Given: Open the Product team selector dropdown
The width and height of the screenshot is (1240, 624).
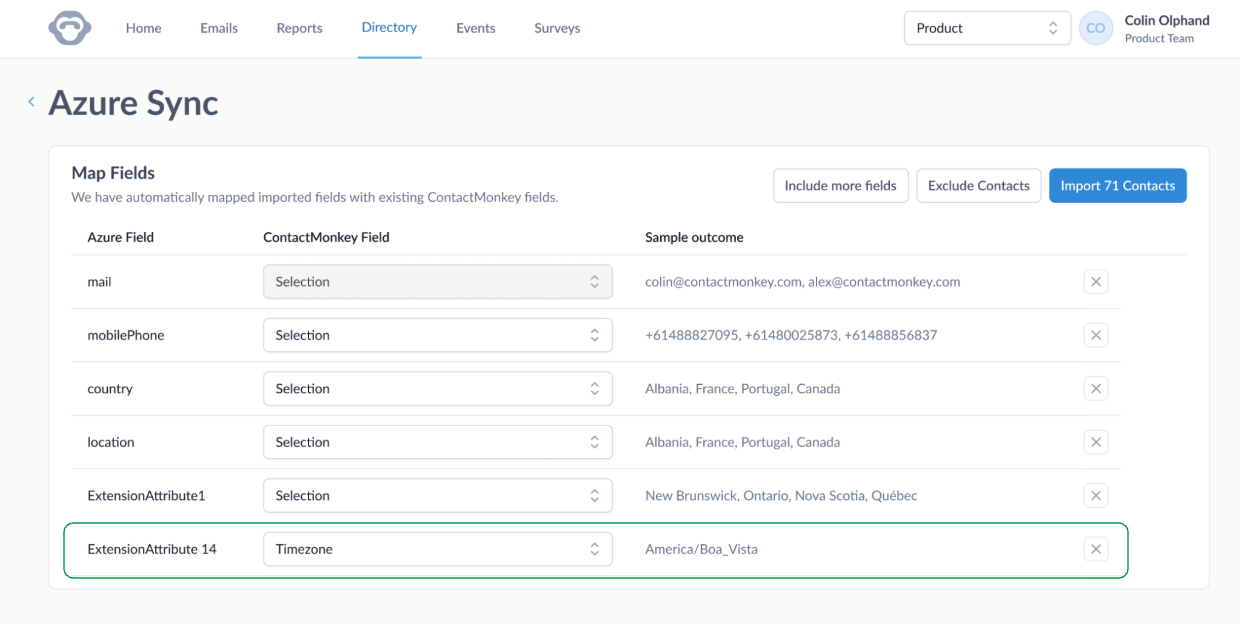Looking at the screenshot, I should [x=987, y=28].
